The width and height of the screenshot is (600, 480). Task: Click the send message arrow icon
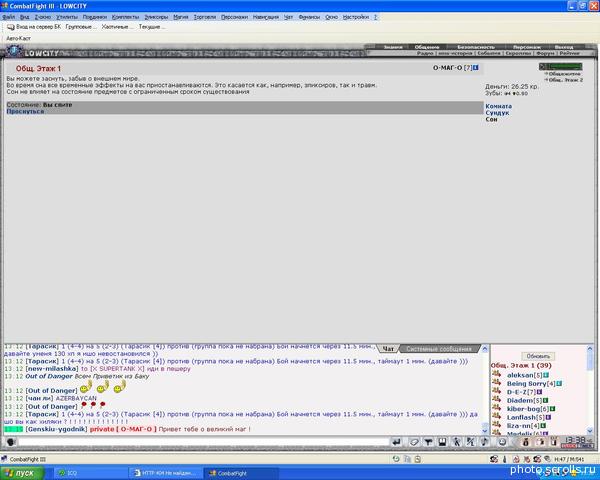tap(397, 442)
